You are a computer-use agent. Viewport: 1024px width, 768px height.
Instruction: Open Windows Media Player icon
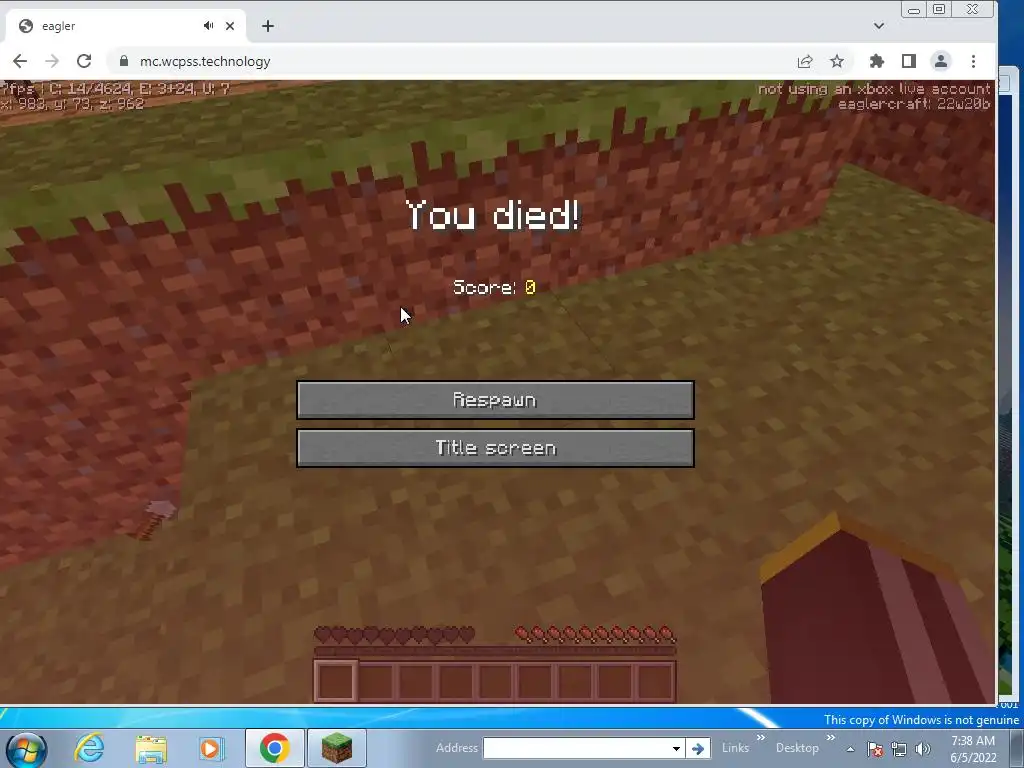(211, 748)
